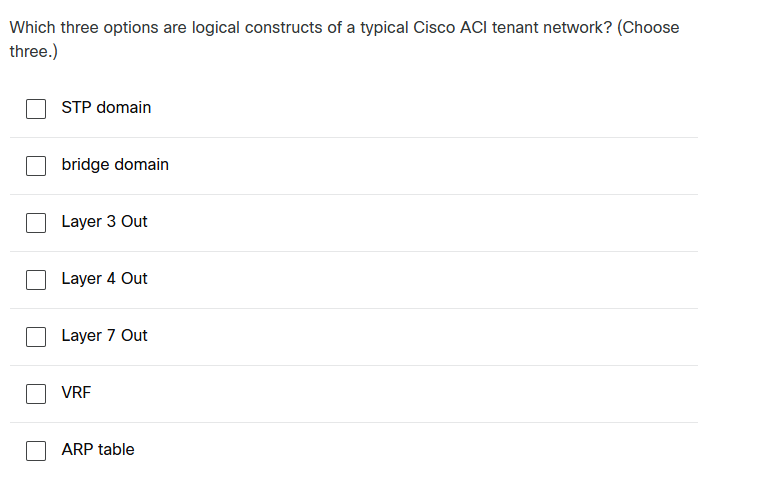This screenshot has width=763, height=491.
Task: Click the "VRF" option label
Action: point(76,392)
